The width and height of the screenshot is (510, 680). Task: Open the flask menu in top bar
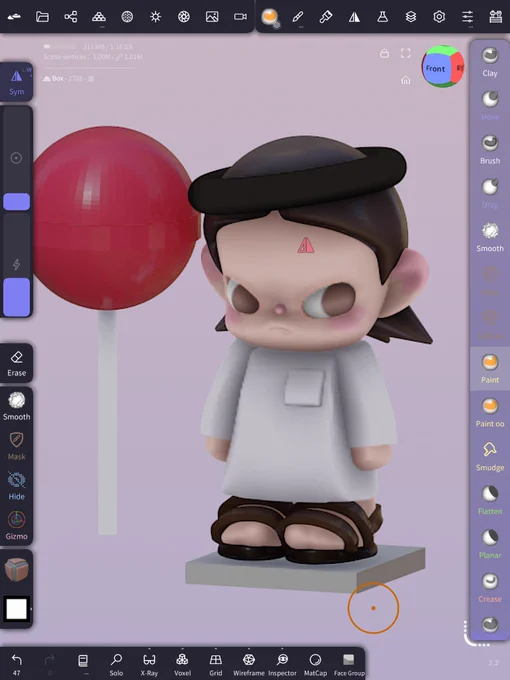point(382,17)
